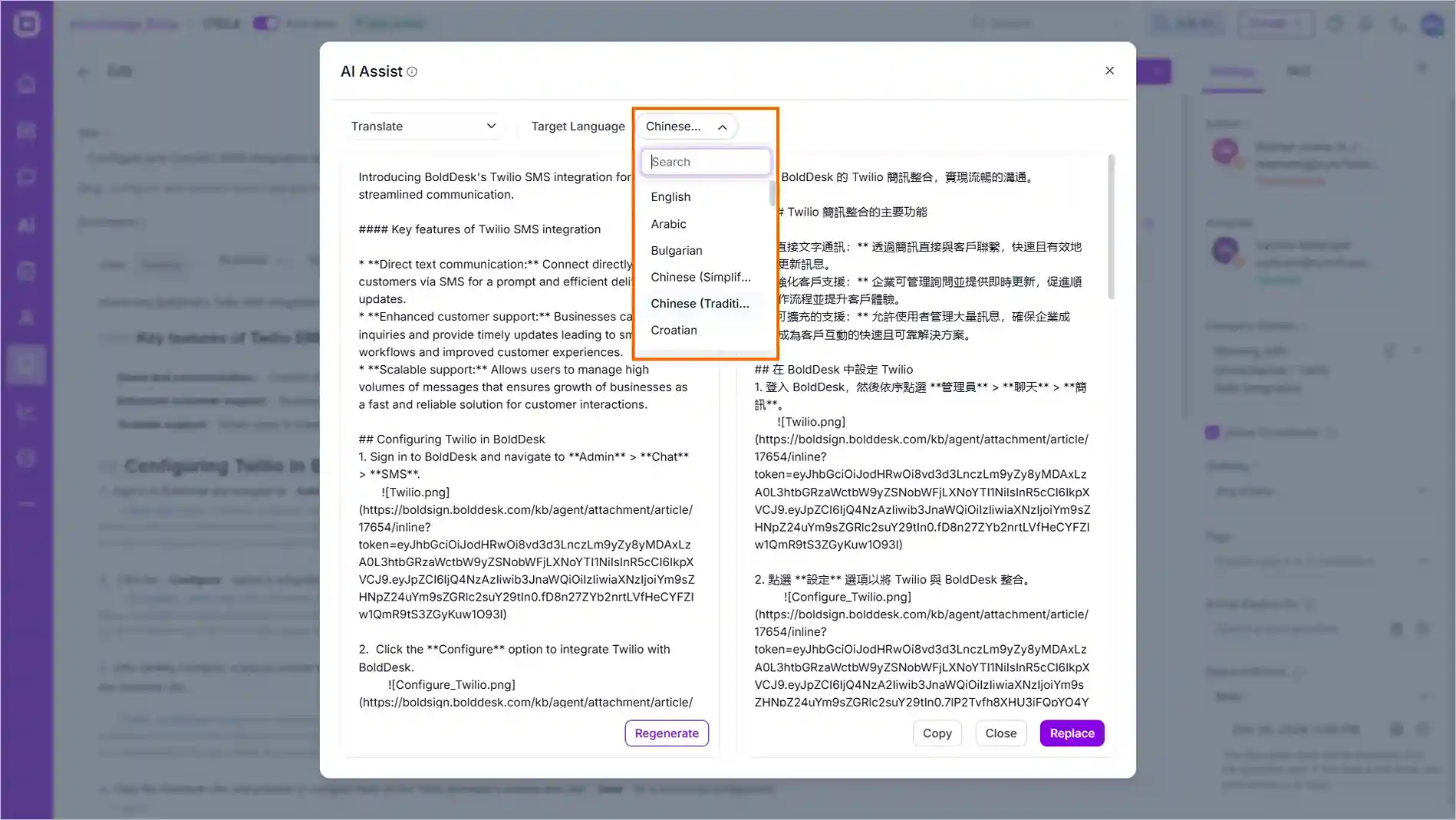This screenshot has width=1456, height=820.
Task: Click the "Target Language" label
Action: coord(578,127)
